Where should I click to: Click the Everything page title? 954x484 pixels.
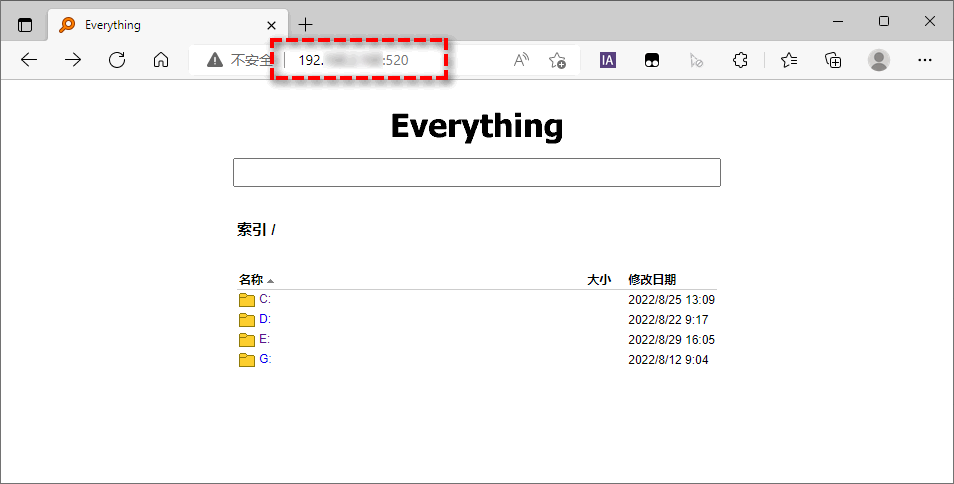click(477, 126)
